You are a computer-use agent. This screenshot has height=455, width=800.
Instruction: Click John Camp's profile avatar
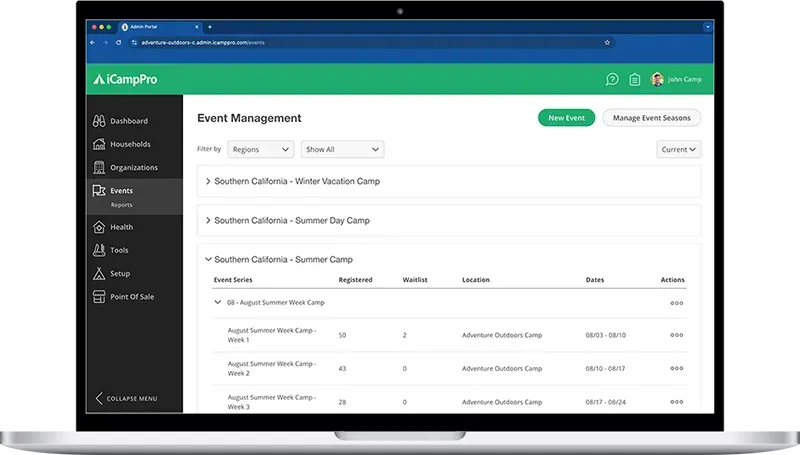click(x=657, y=79)
